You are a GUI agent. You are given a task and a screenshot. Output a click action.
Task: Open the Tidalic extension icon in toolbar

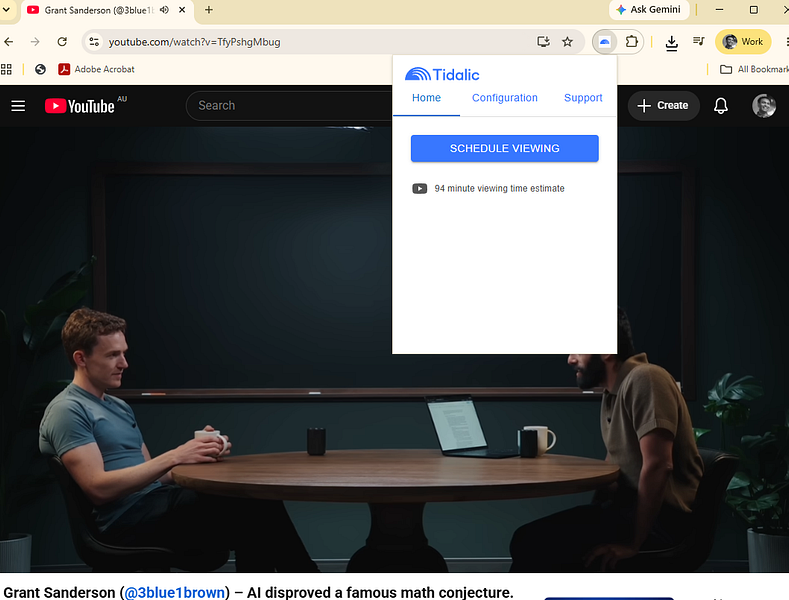point(605,42)
